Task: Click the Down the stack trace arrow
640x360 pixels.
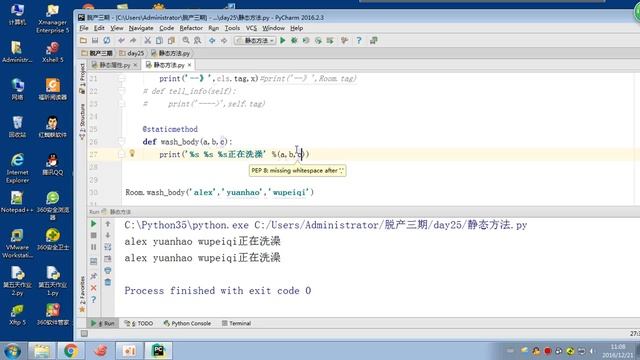Action: [108, 236]
